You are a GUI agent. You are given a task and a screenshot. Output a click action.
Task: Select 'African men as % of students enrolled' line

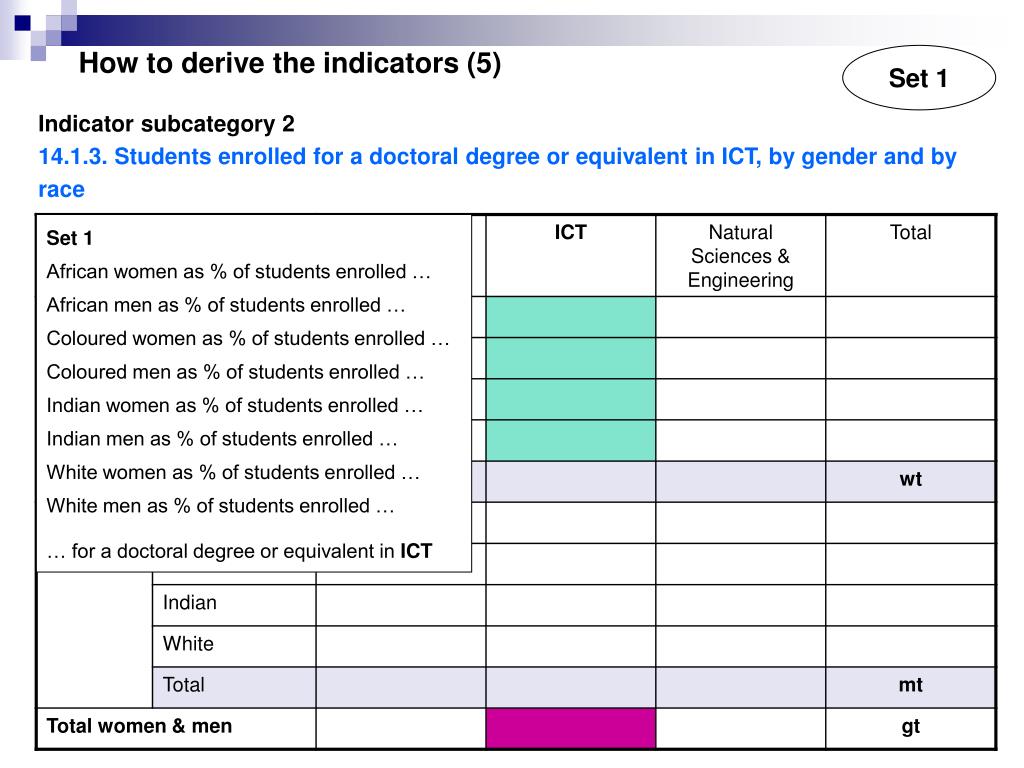226,305
